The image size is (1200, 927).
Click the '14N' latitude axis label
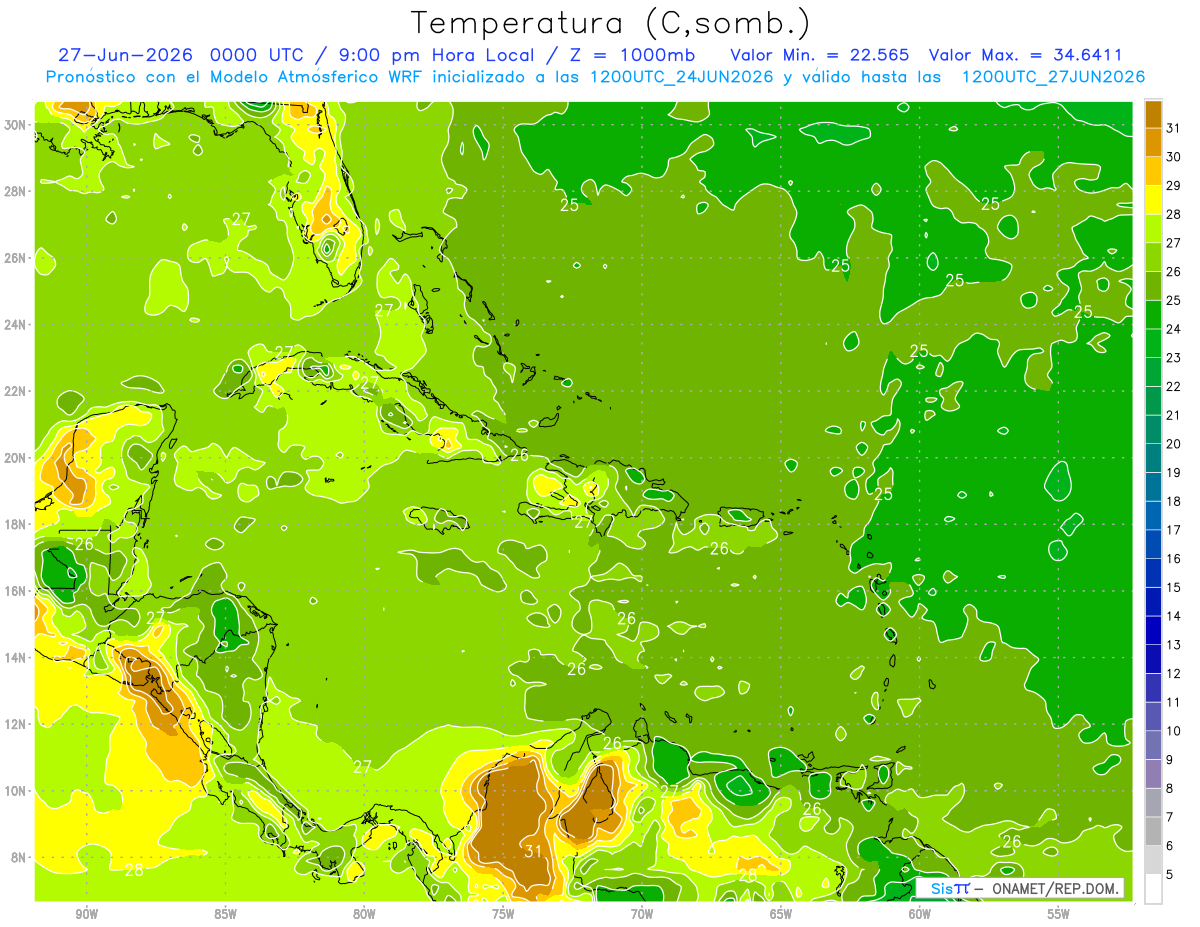point(15,657)
